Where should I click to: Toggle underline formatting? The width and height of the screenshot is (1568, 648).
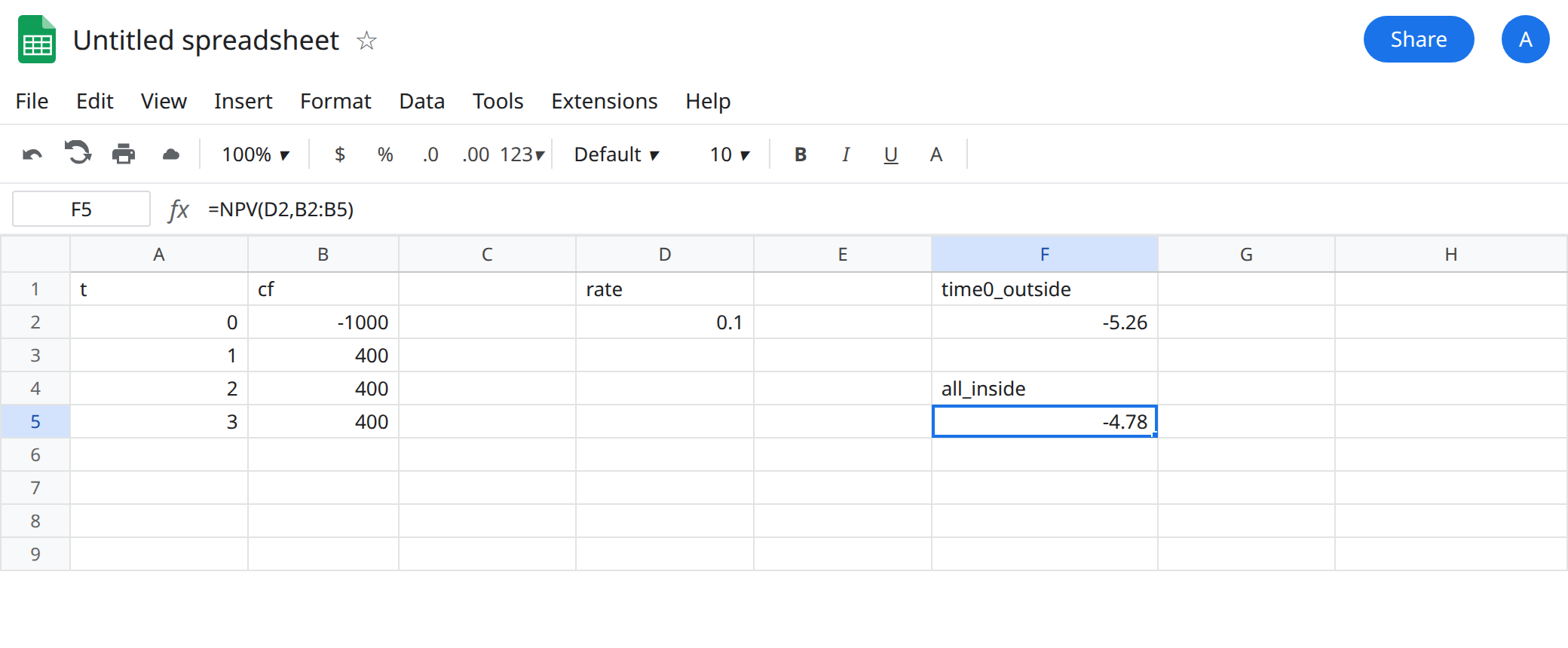point(891,155)
